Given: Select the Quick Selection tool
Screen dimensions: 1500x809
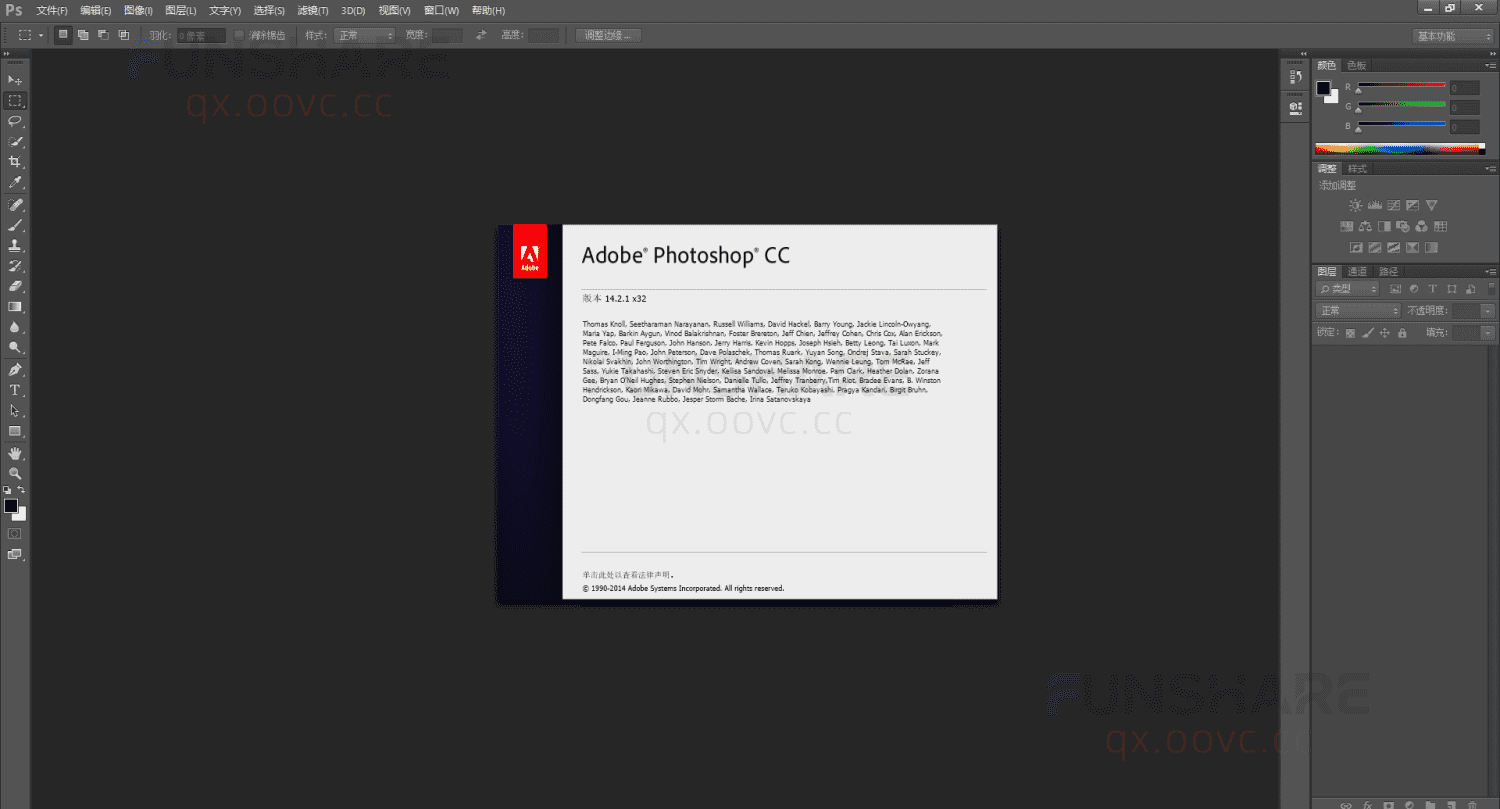Looking at the screenshot, I should (x=15, y=142).
